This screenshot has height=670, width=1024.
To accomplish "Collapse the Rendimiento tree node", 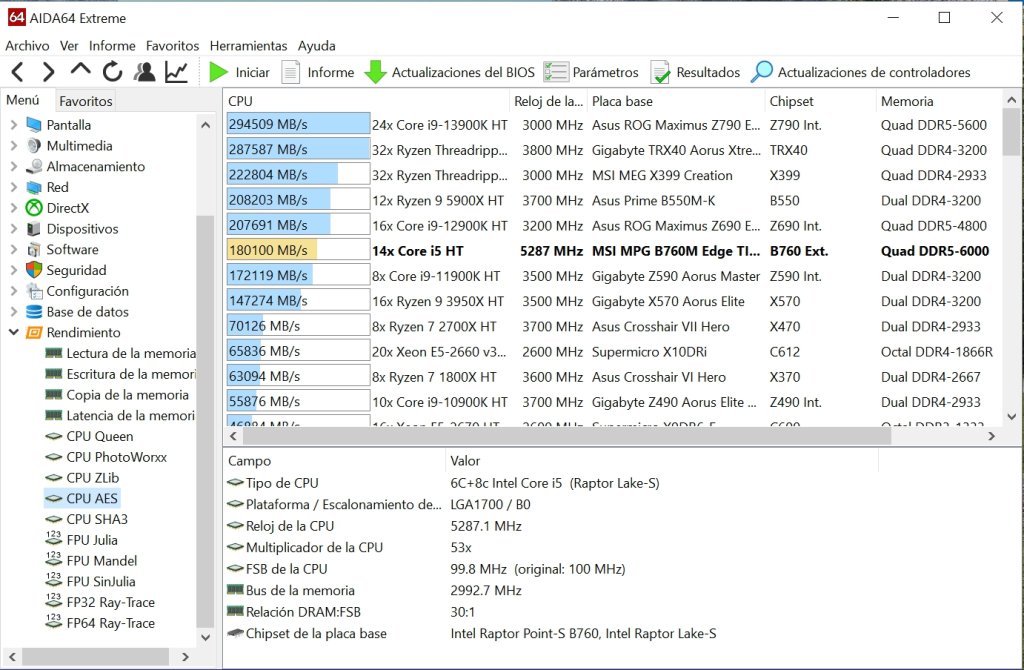I will pos(14,332).
